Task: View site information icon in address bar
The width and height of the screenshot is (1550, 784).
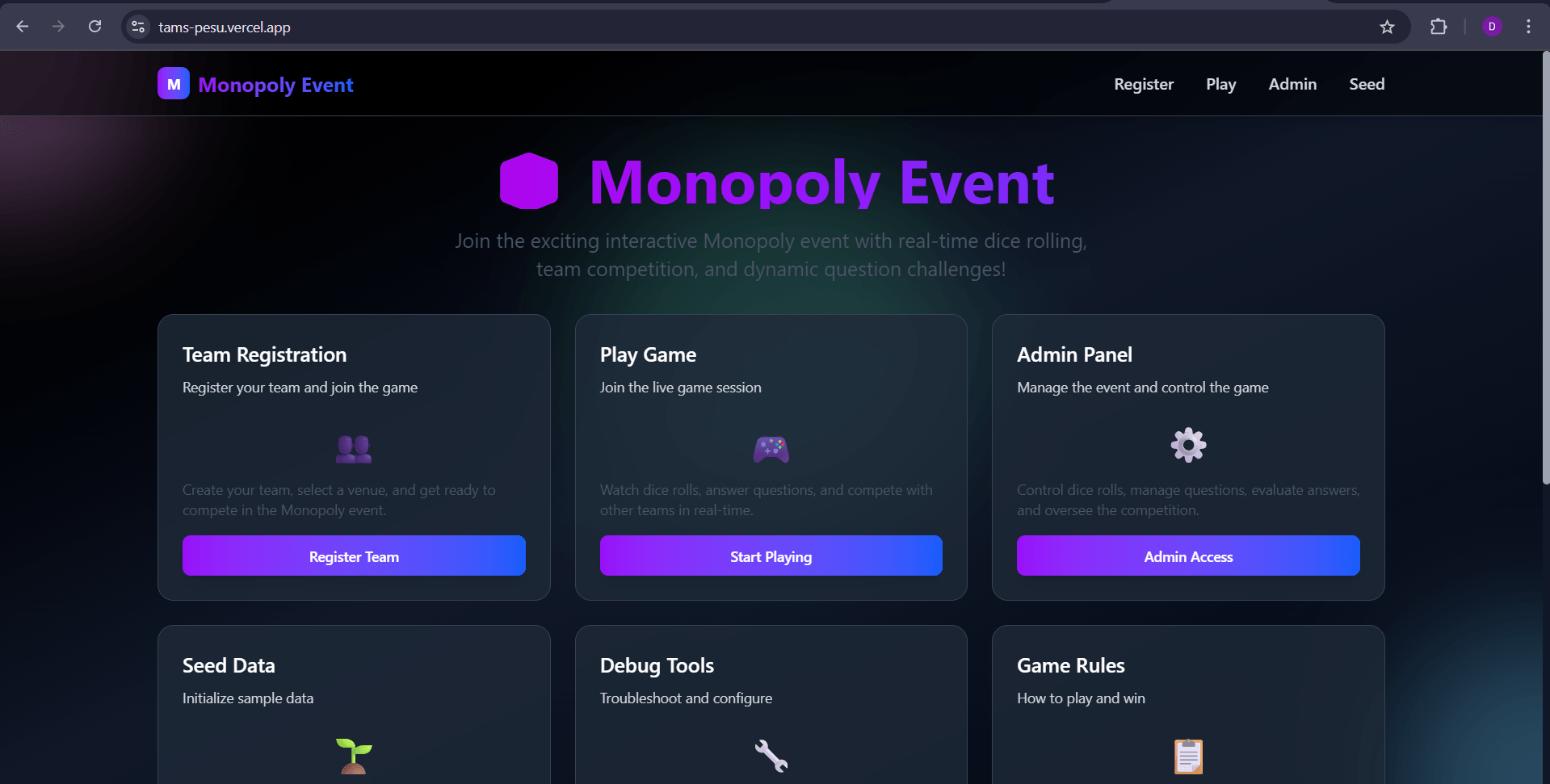Action: pos(139,27)
